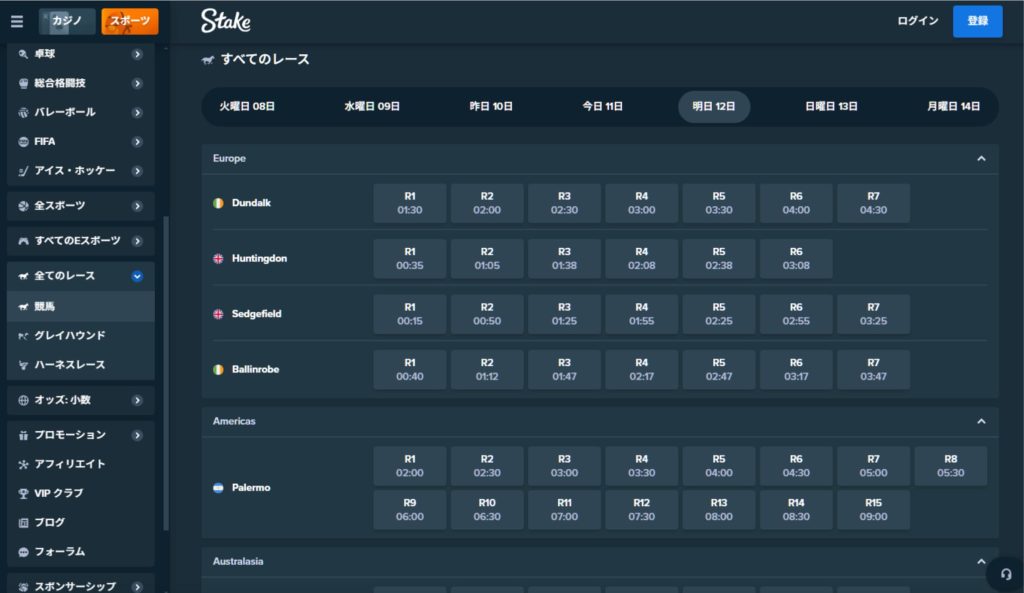Open the live support headset icon
The height and width of the screenshot is (593, 1024).
click(x=1006, y=574)
